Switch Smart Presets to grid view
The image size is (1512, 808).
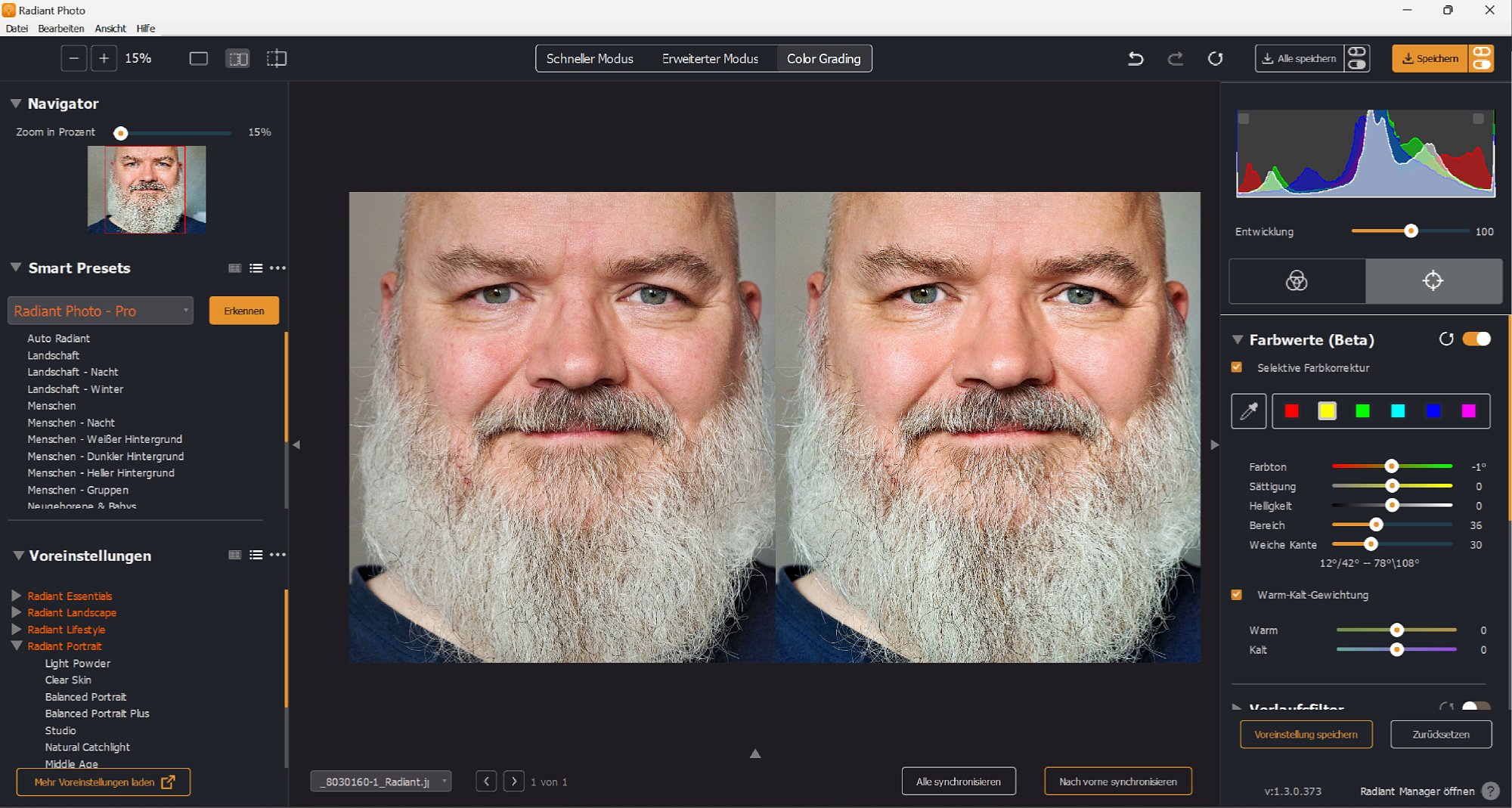click(235, 268)
